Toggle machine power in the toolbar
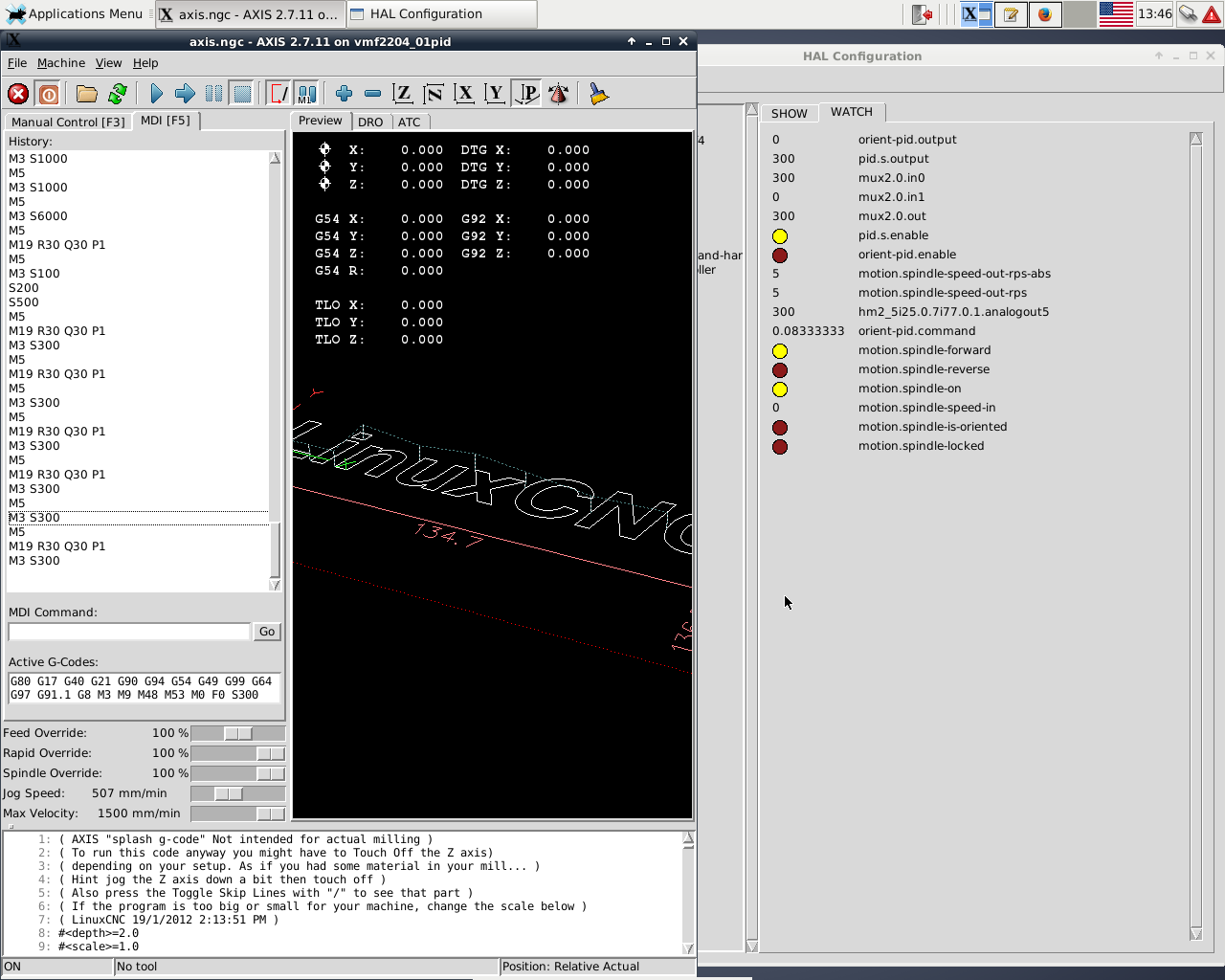 tap(49, 94)
